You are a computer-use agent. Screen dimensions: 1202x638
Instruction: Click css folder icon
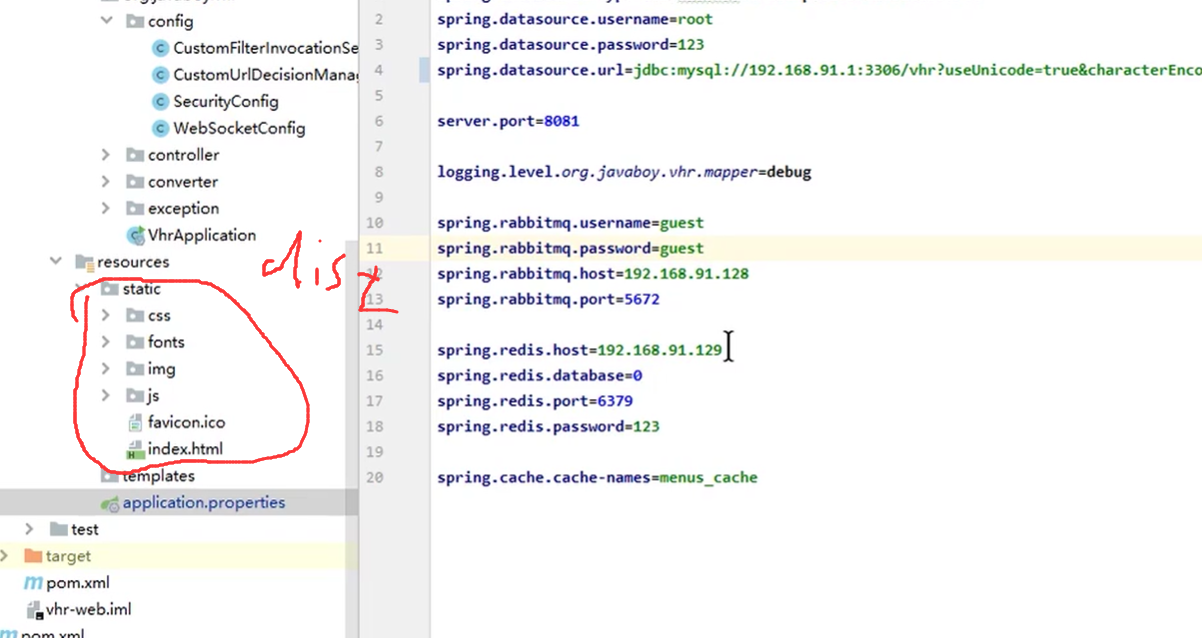coord(135,315)
